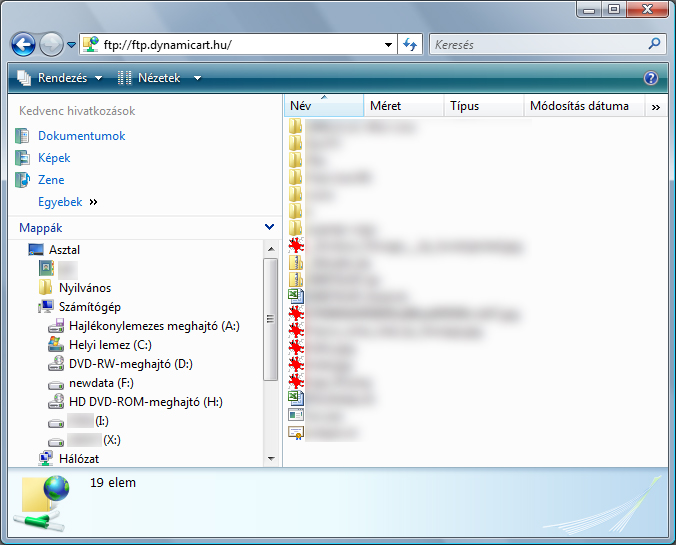
Task: Select Nyilvános folder in tree
Action: click(85, 288)
